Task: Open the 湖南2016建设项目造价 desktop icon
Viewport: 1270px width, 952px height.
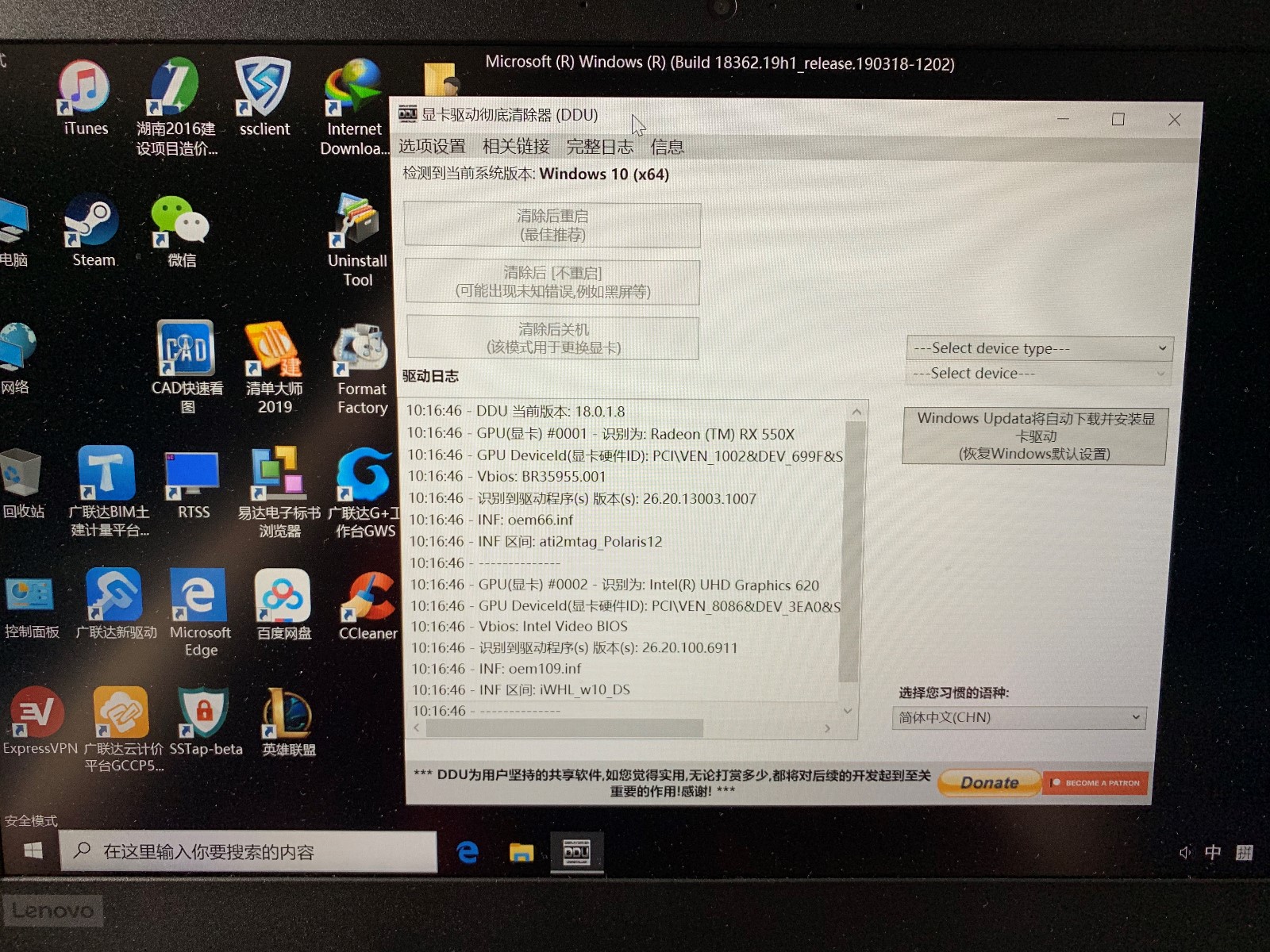Action: 176,107
